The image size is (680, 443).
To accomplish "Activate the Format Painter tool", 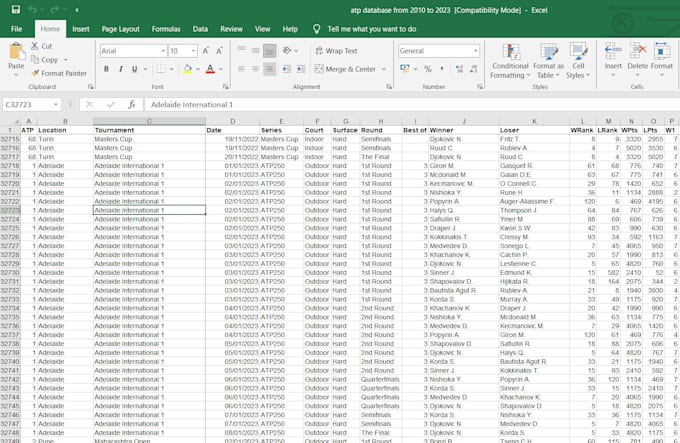I will tap(58, 73).
